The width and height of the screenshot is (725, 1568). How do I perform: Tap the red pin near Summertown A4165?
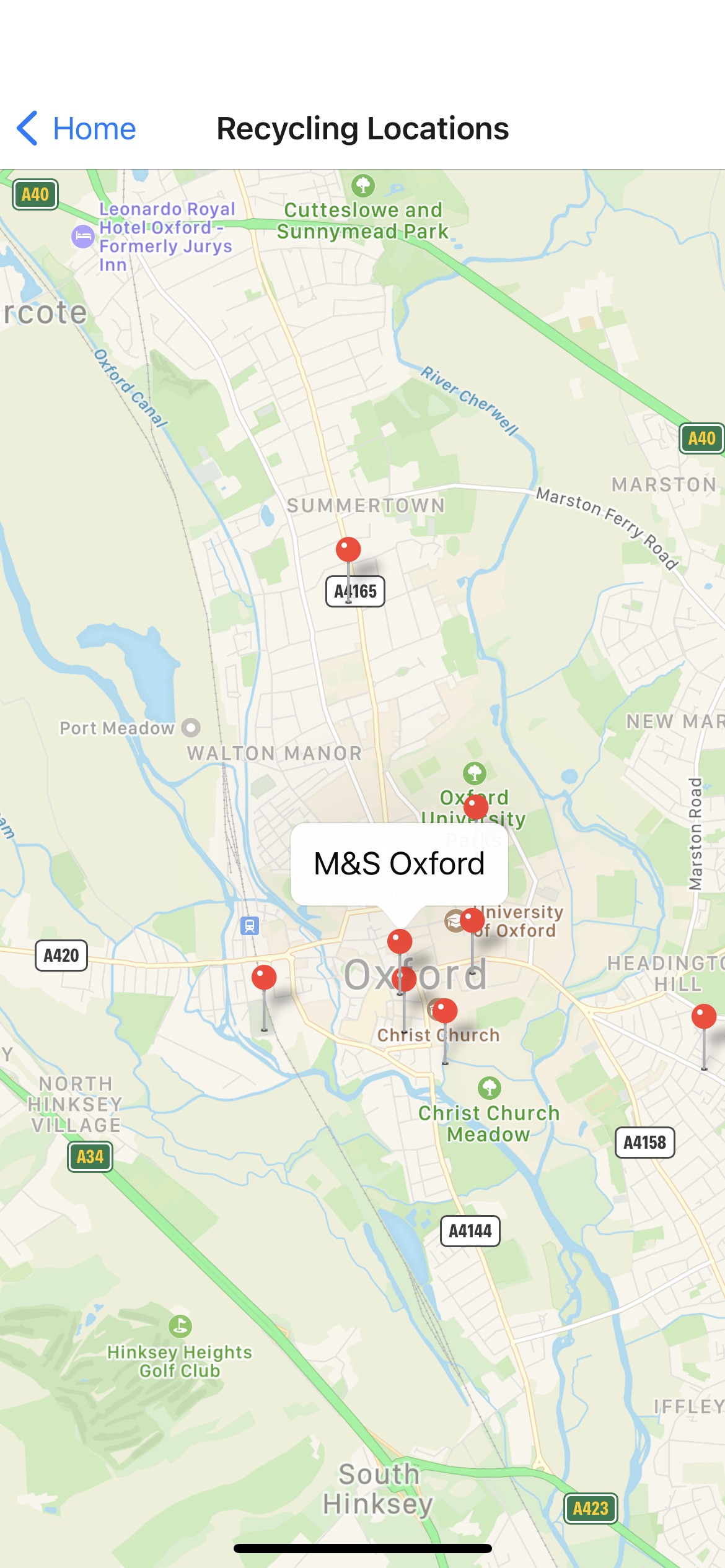click(x=348, y=550)
